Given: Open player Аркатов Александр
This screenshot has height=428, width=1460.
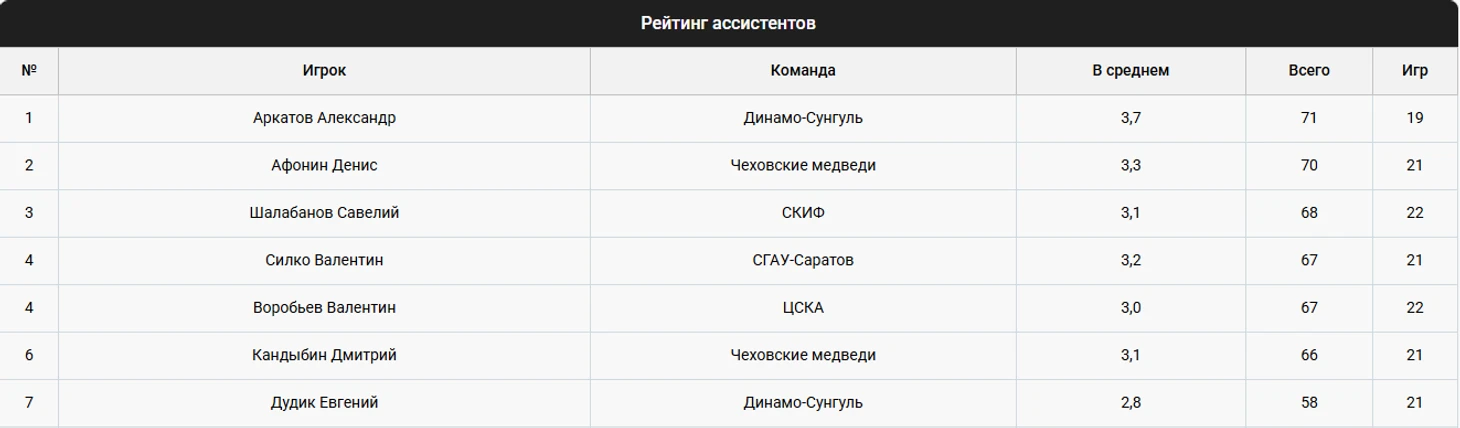Looking at the screenshot, I should coord(324,118).
